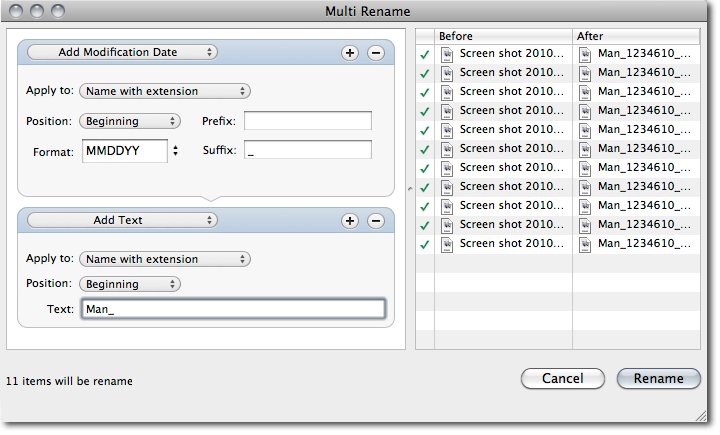Click the Multi Rename window title
Viewport: 720px width, 435px height.
367,11
